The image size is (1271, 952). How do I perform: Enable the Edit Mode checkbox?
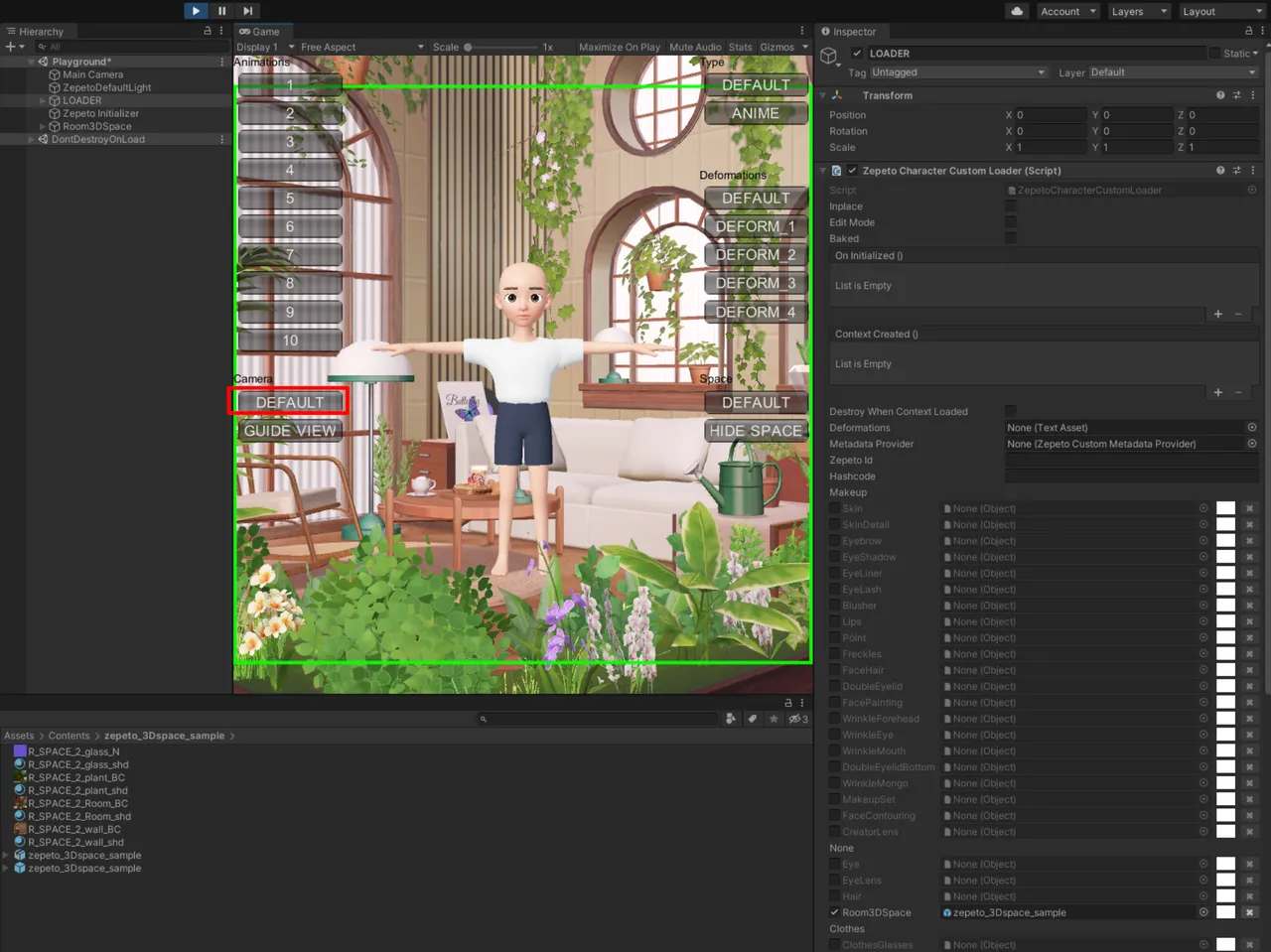click(x=1011, y=222)
